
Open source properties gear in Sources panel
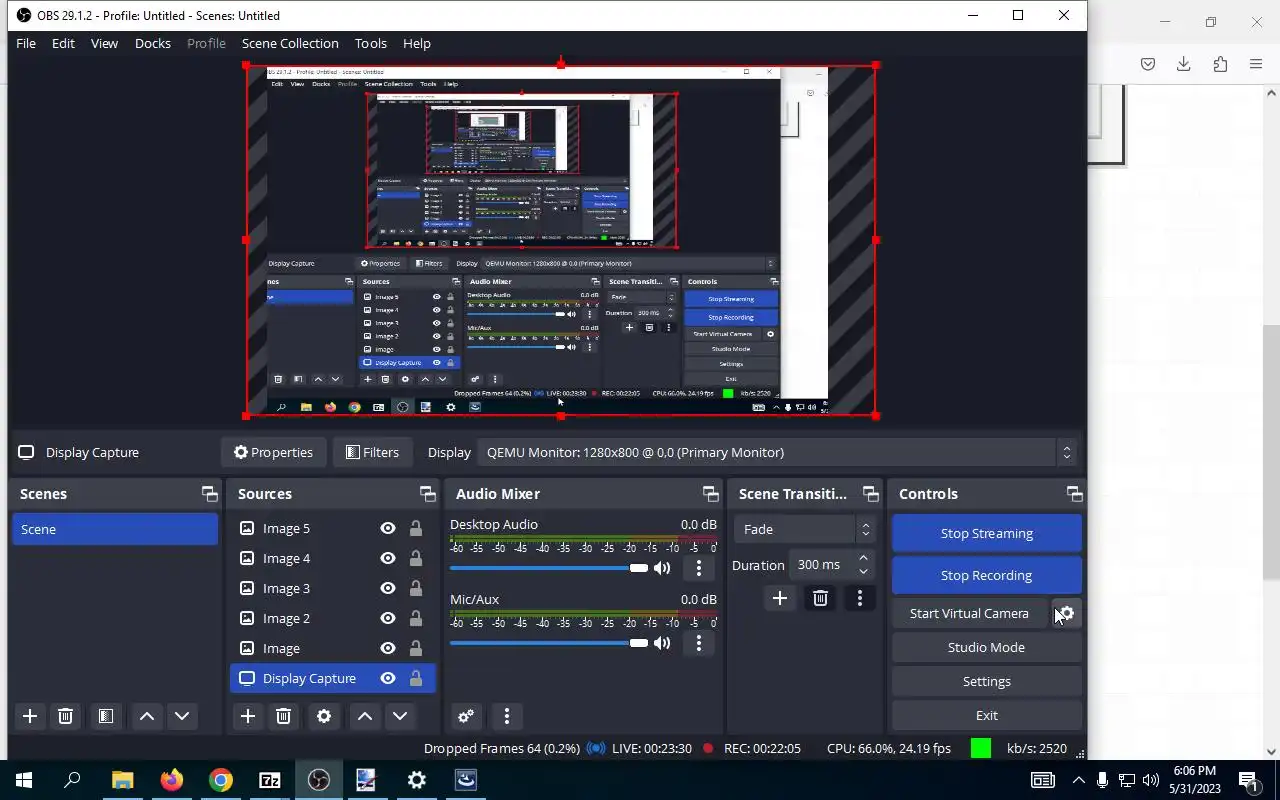point(324,716)
